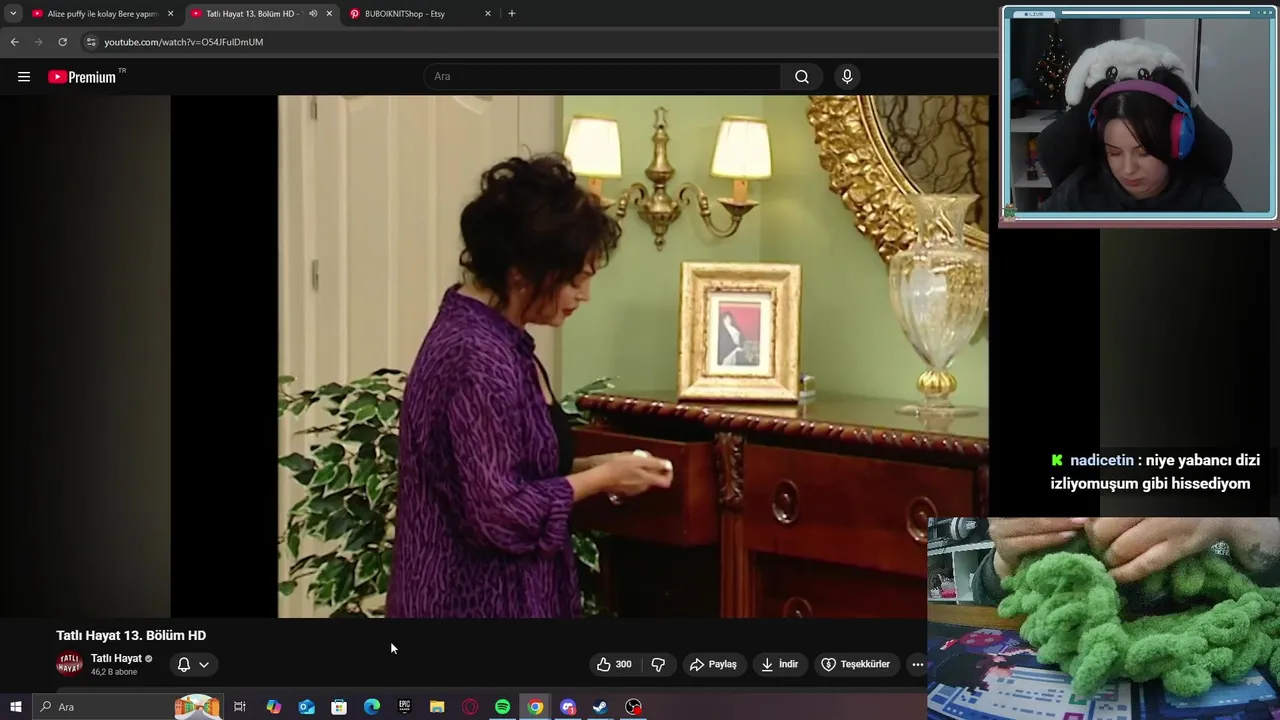Launch Opera browser from taskbar
Viewport: 1280px width, 720px height.
470,707
